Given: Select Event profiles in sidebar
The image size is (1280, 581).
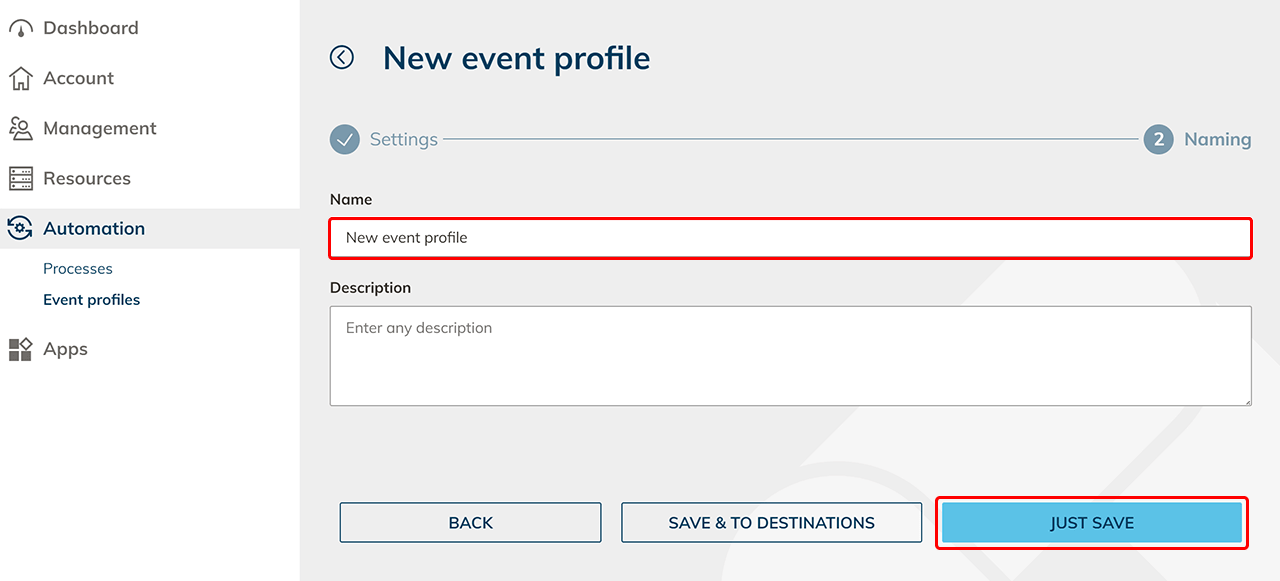Looking at the screenshot, I should coord(92,300).
